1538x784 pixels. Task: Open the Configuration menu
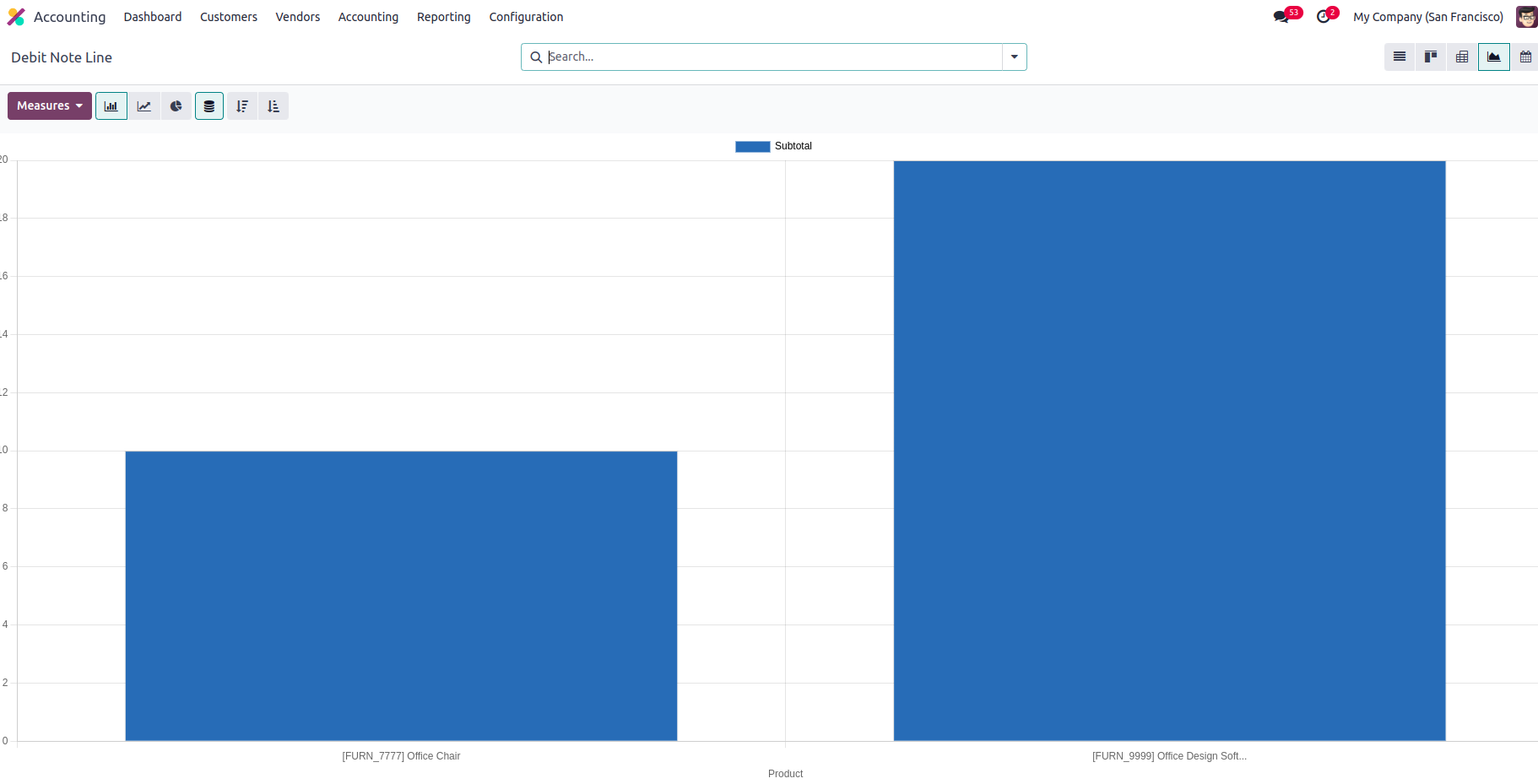(526, 17)
